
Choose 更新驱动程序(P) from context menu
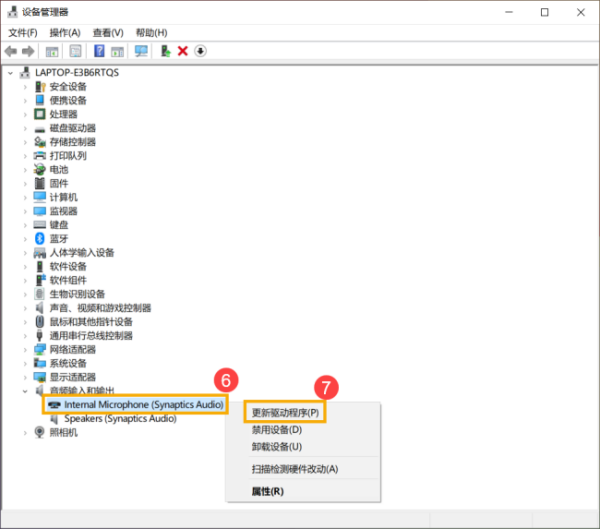pos(285,413)
